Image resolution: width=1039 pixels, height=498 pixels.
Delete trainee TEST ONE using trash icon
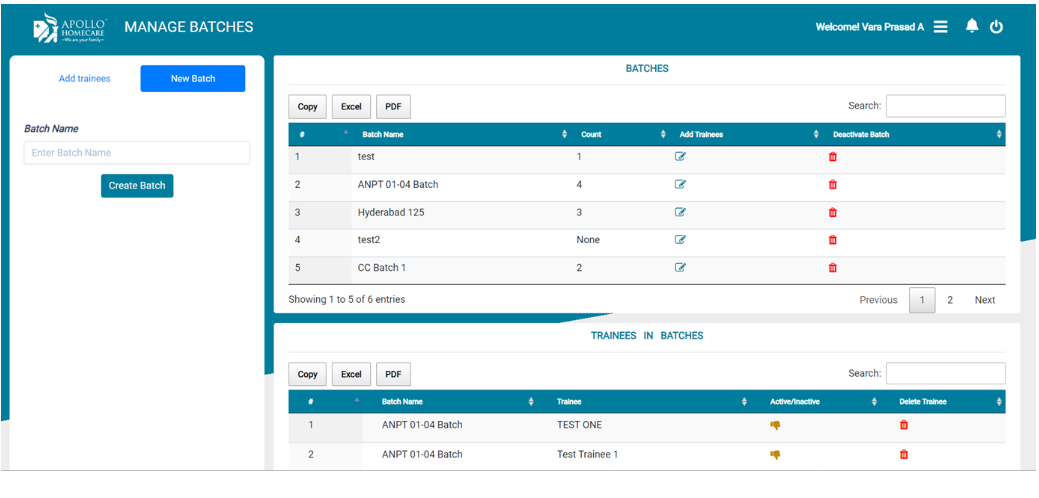point(904,425)
